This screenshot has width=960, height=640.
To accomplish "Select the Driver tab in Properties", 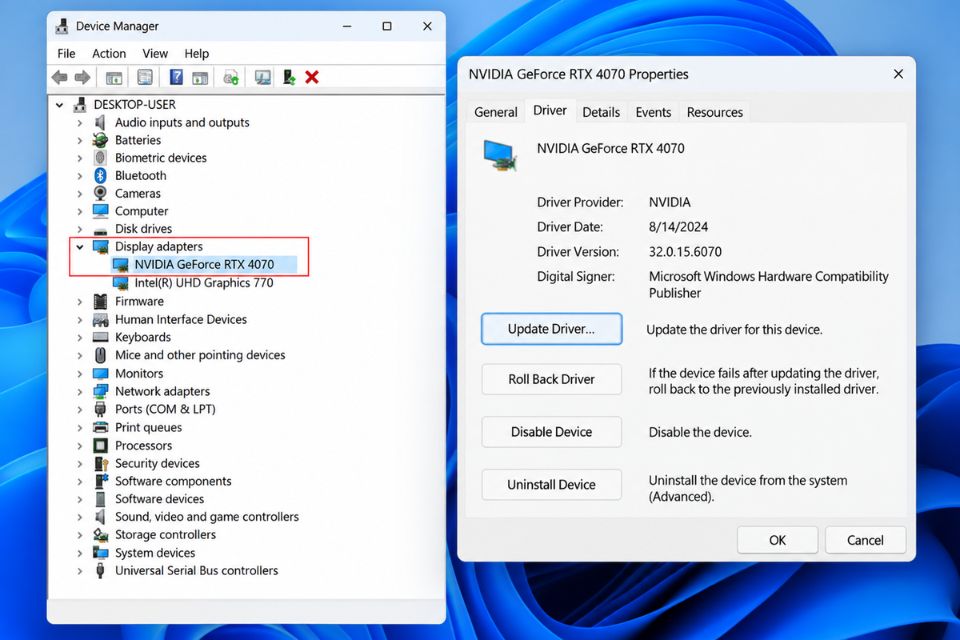I will pyautogui.click(x=550, y=110).
